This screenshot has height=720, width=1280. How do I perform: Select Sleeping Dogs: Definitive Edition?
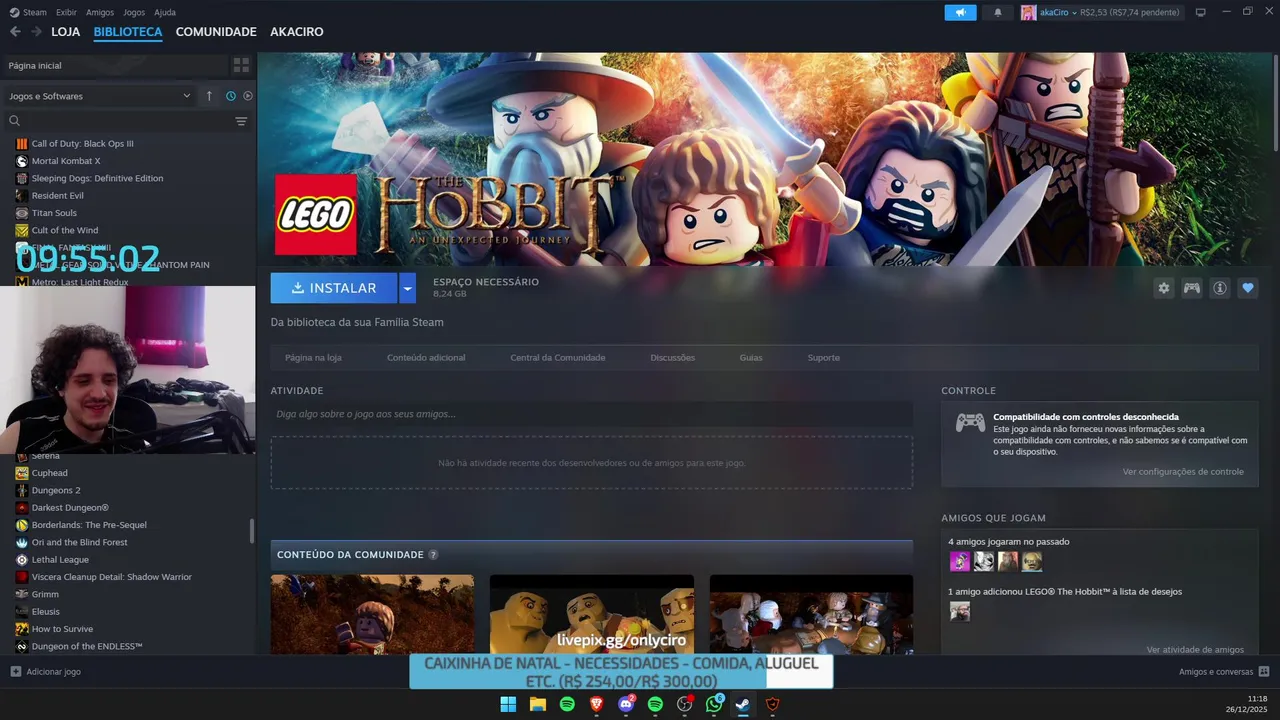(x=97, y=178)
